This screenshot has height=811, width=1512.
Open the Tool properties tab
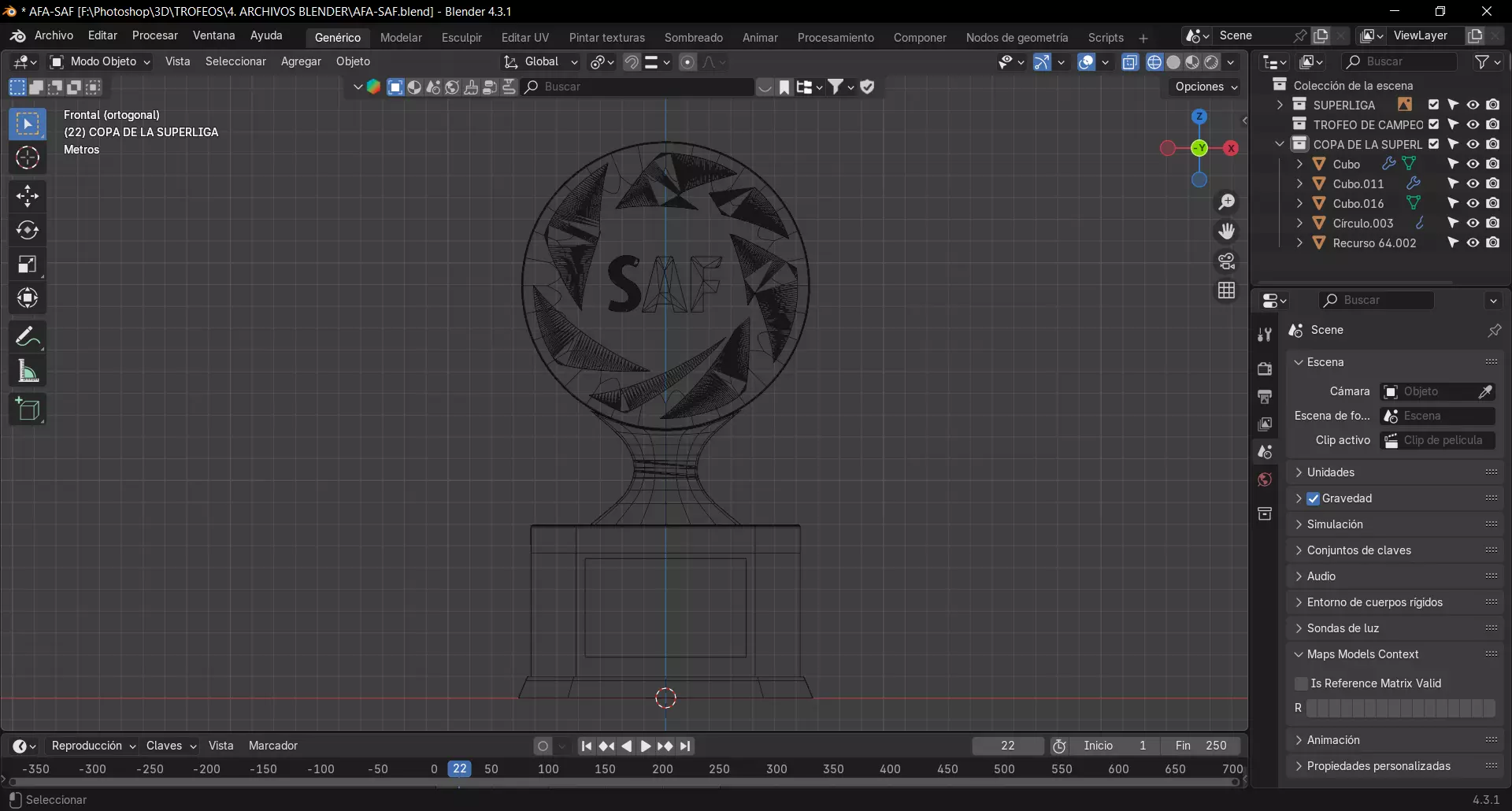tap(1265, 335)
